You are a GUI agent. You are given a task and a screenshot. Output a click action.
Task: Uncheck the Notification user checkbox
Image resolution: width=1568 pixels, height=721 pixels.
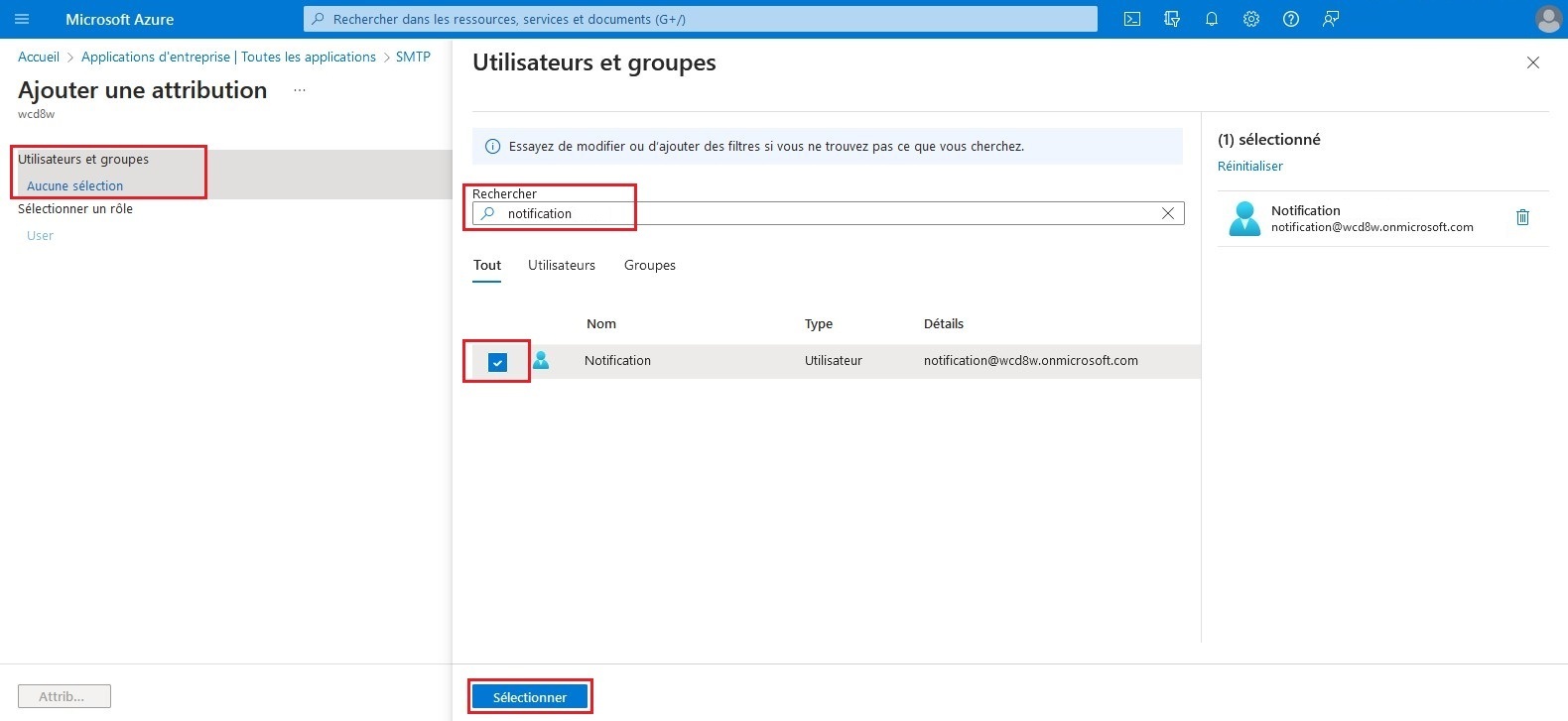pos(497,362)
